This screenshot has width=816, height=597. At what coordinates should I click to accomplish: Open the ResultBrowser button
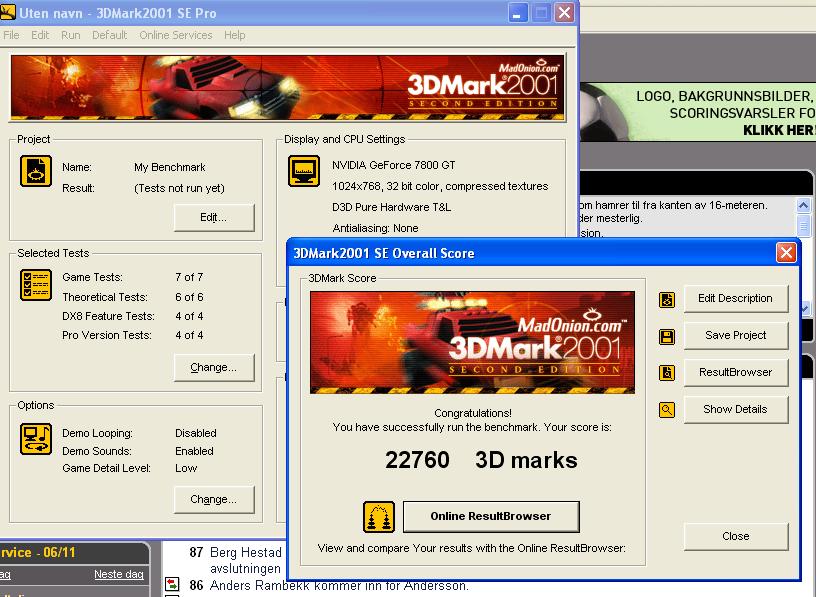(736, 373)
